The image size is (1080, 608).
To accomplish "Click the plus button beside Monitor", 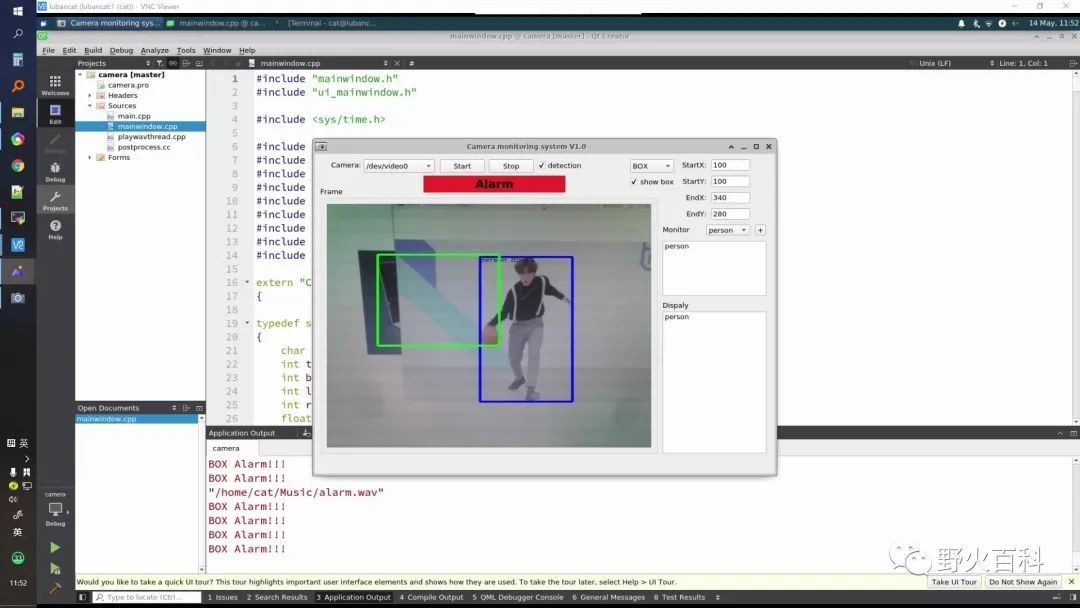I will tap(760, 230).
